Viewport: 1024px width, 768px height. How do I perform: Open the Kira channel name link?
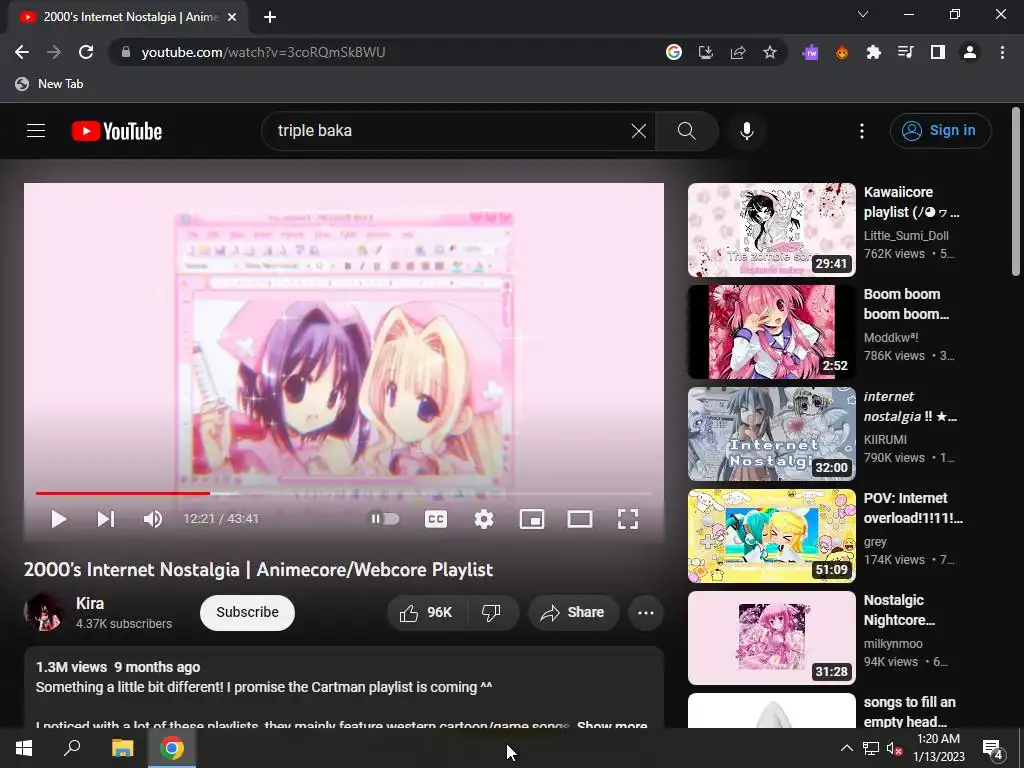(90, 603)
